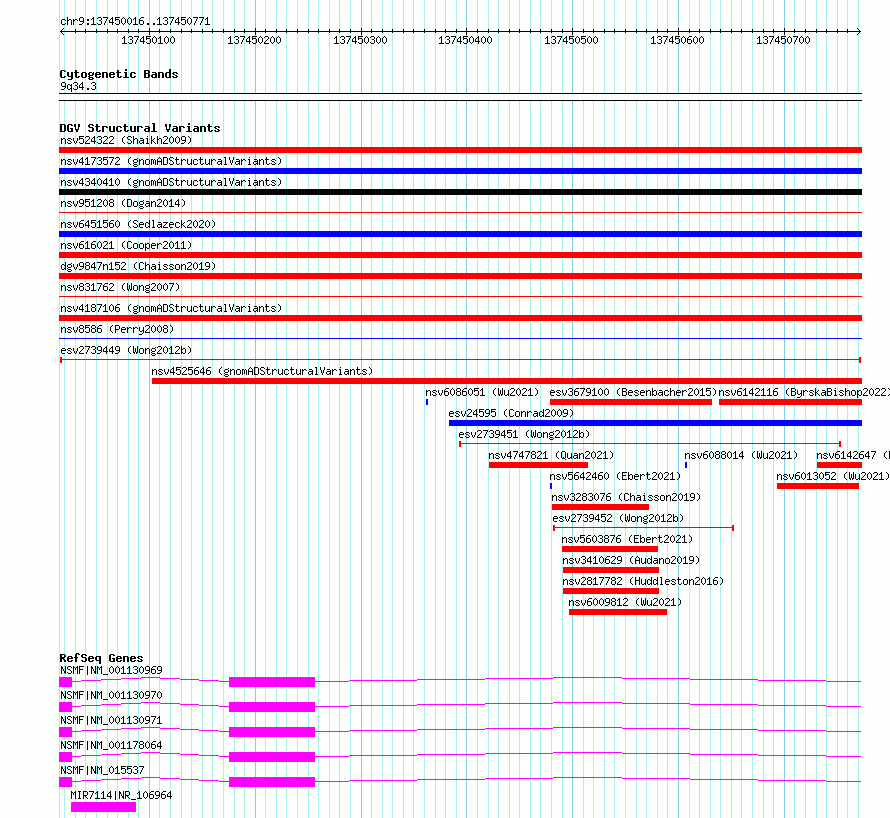Select the nsv6009812 (Wu2021) label
The height and width of the screenshot is (818, 890).
(x=625, y=602)
